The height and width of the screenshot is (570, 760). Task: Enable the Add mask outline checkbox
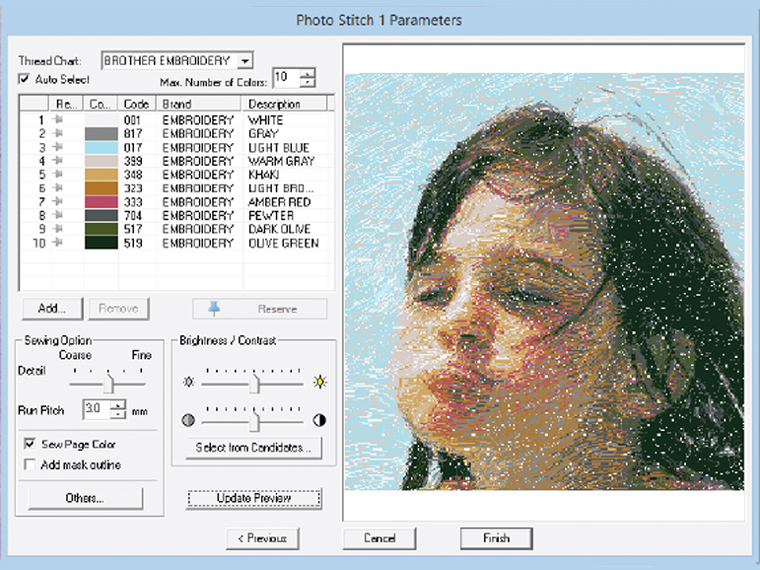click(30, 464)
